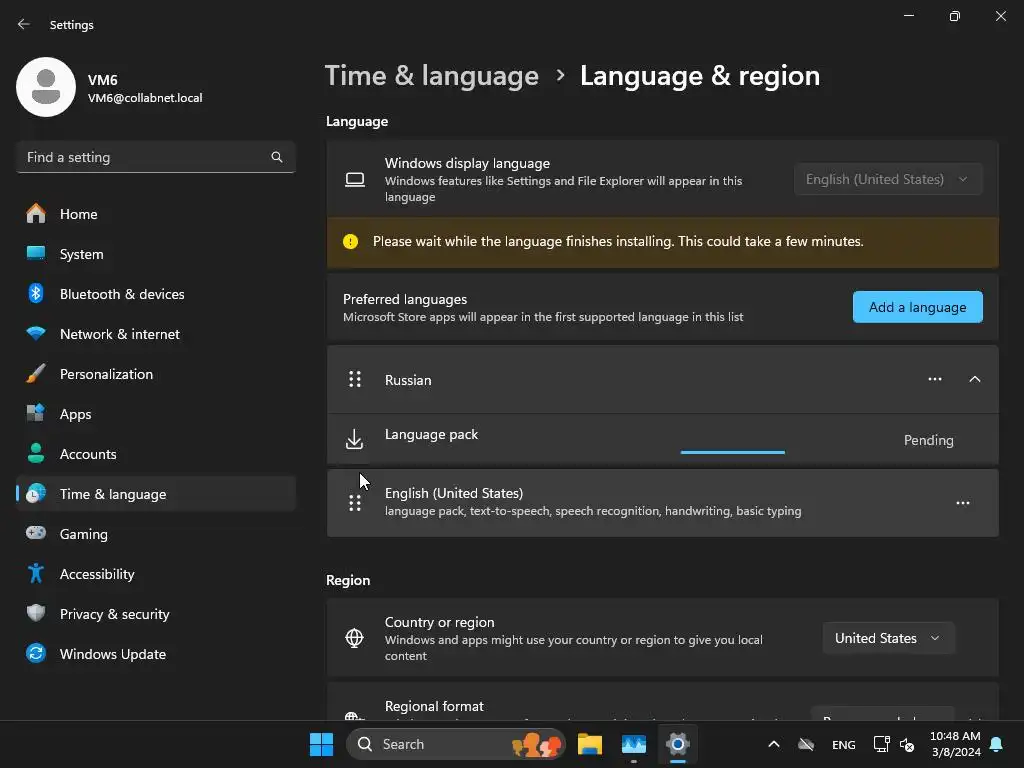Screen dimensions: 1024x768
Task: Click the Settings gear on the taskbar
Action: pyautogui.click(x=678, y=744)
